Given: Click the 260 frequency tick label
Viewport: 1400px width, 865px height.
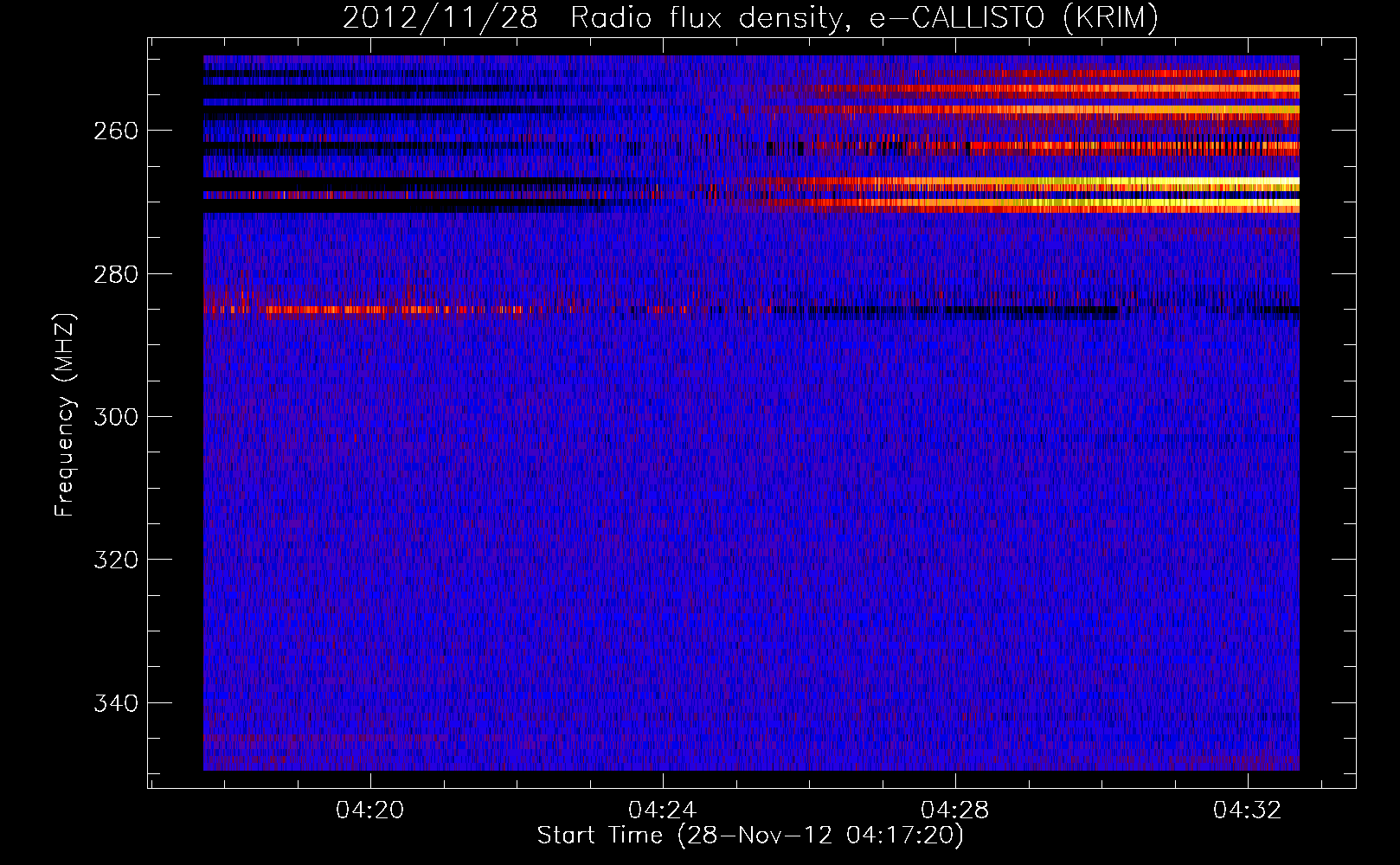Looking at the screenshot, I should [x=116, y=131].
